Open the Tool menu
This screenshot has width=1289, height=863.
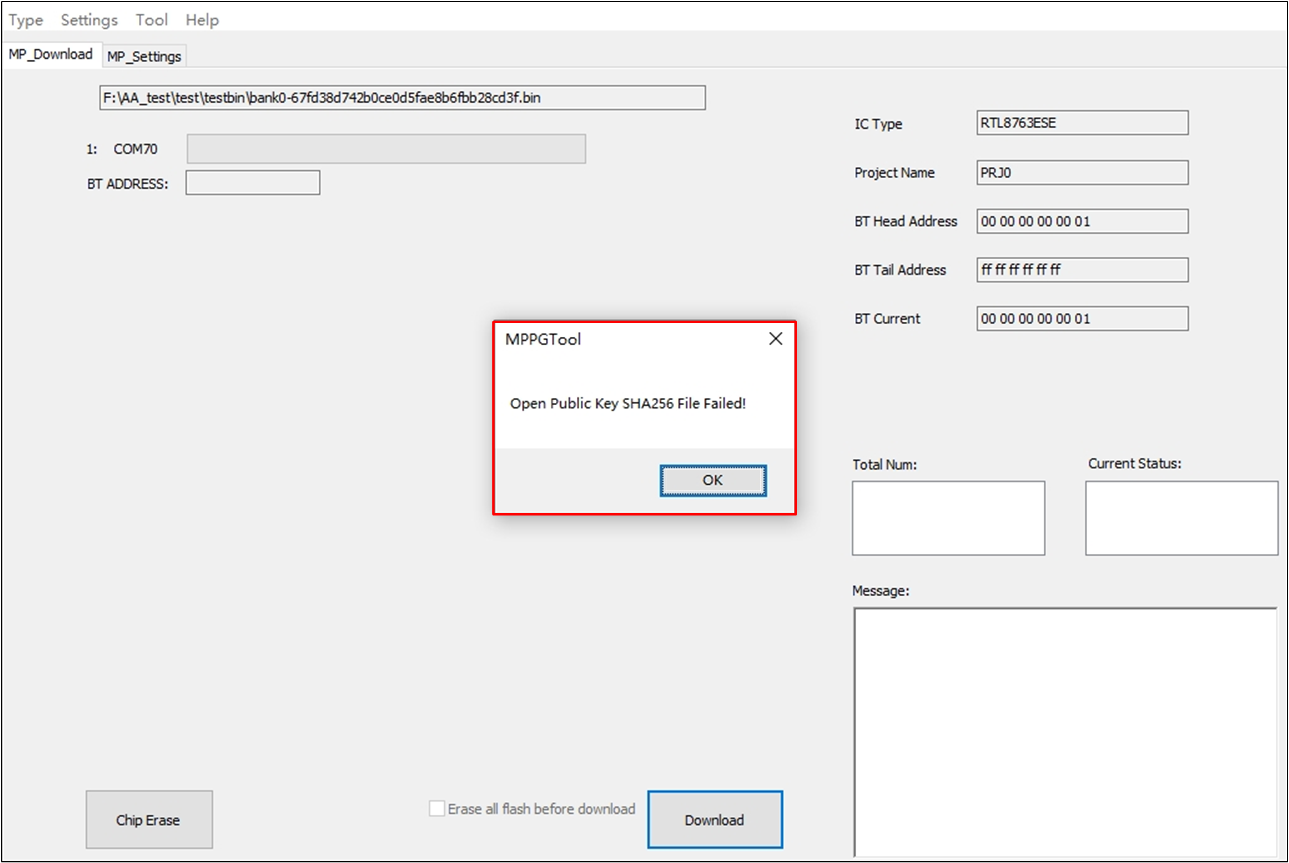pos(152,20)
